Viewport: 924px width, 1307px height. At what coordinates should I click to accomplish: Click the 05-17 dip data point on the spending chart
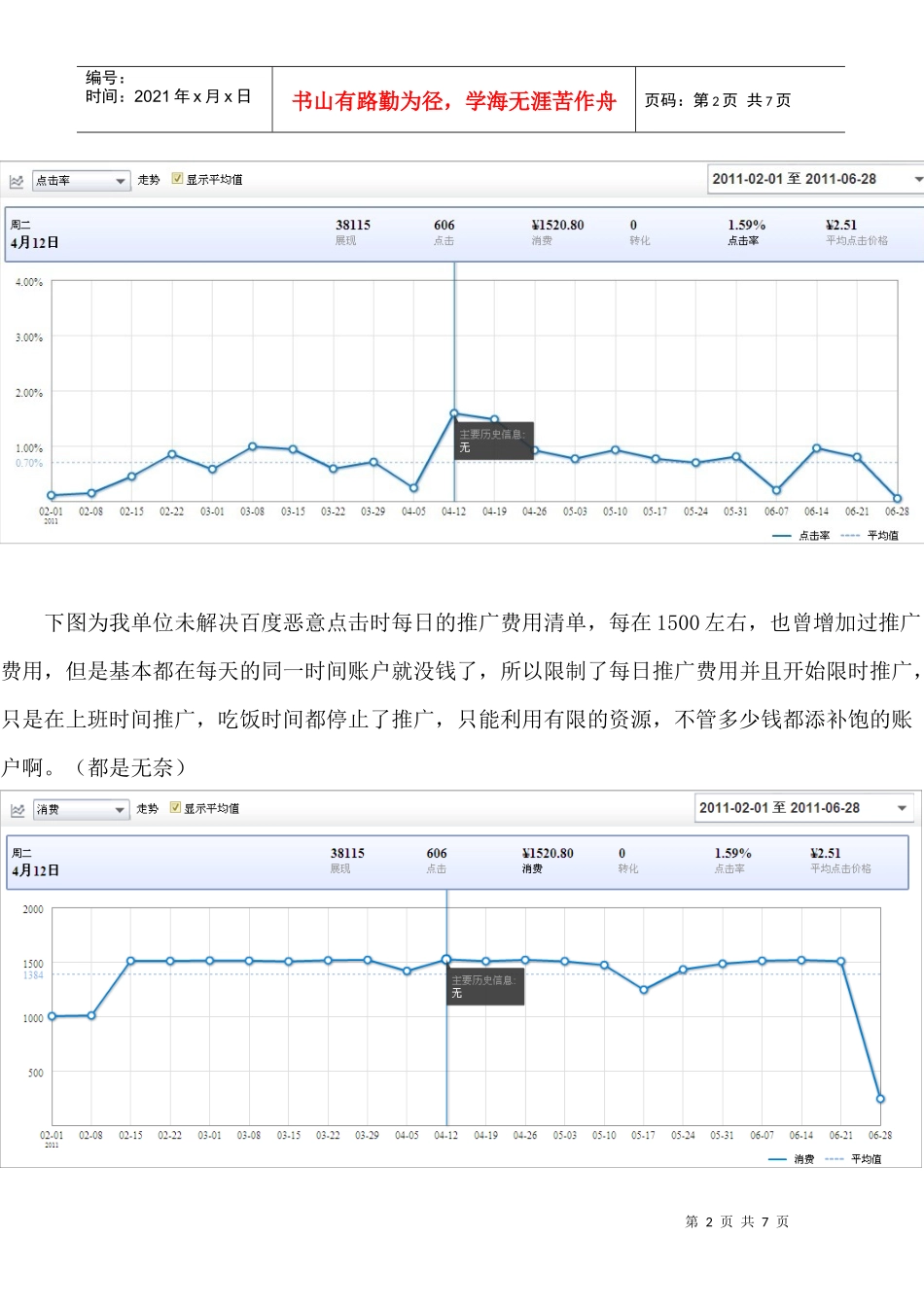(x=643, y=989)
